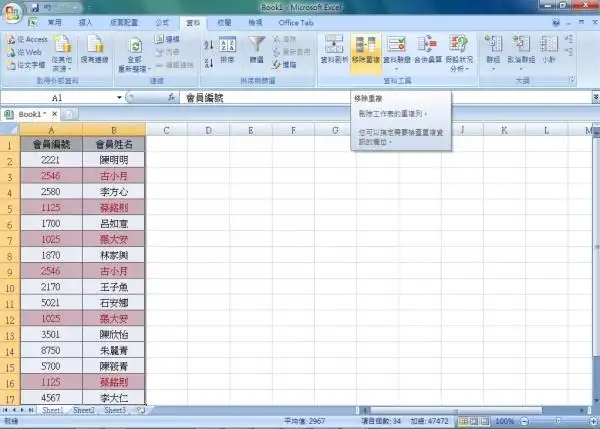Sort A to Z ascending
Viewport: 600px width, 429px height.
pyautogui.click(x=209, y=45)
